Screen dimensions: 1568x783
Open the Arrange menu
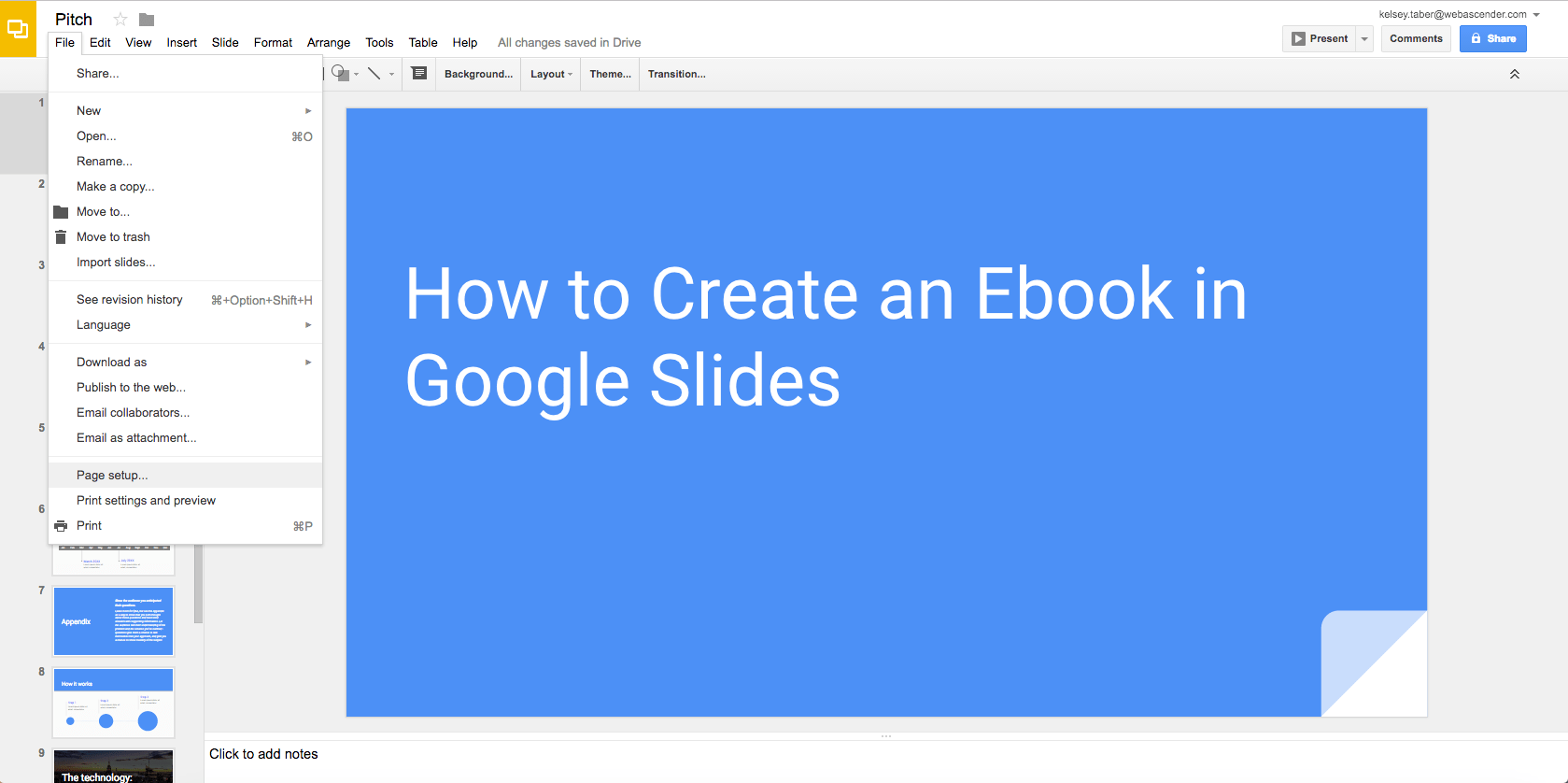click(x=329, y=42)
